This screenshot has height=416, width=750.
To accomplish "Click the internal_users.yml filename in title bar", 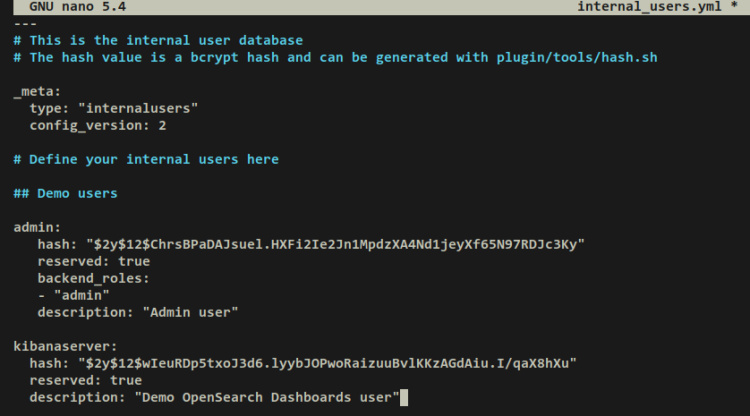I will [651, 7].
